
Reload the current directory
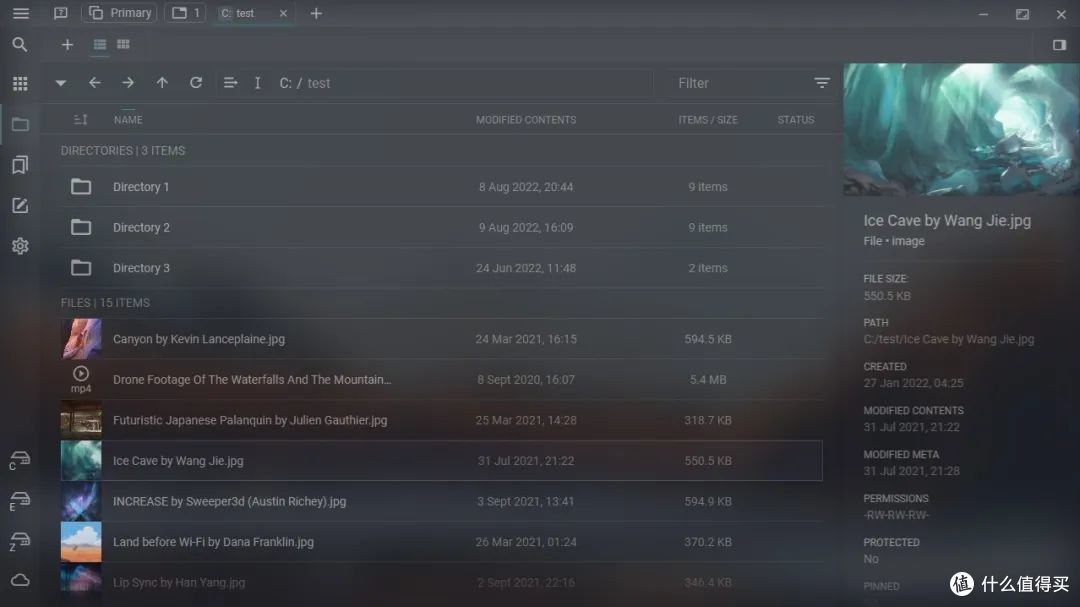[196, 83]
